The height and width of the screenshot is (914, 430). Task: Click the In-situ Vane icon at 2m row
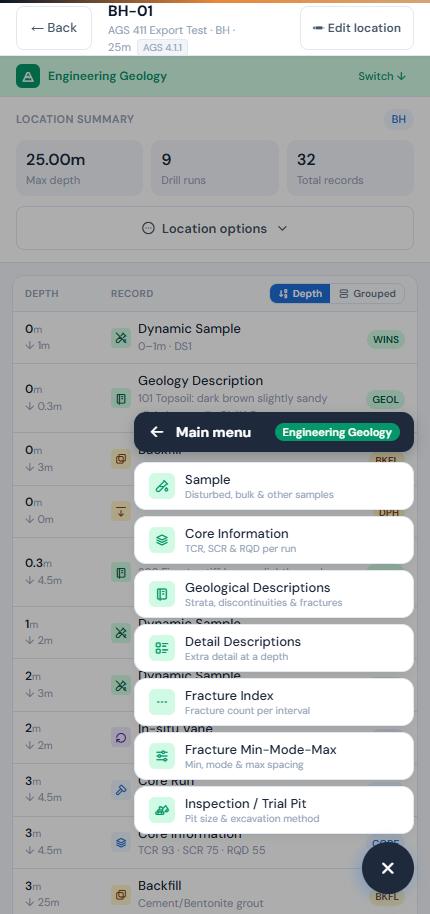coord(121,737)
